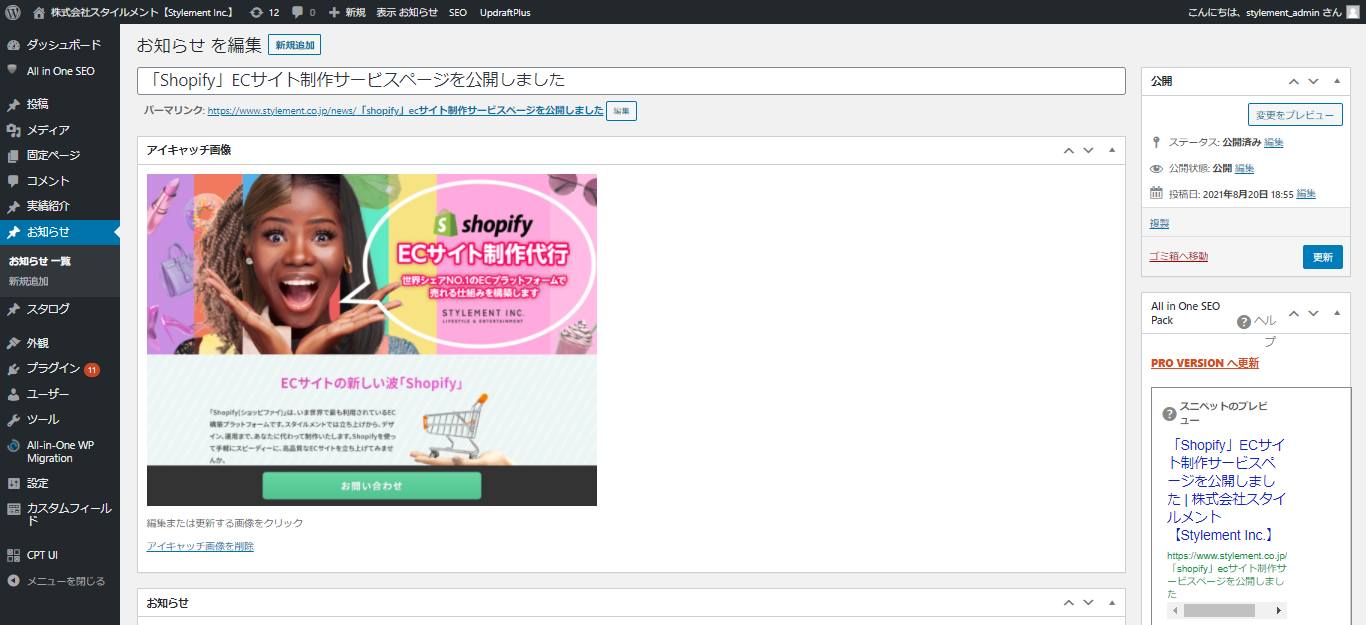Open SEO menu in admin bar
Viewport: 1366px width, 625px height.
point(458,12)
